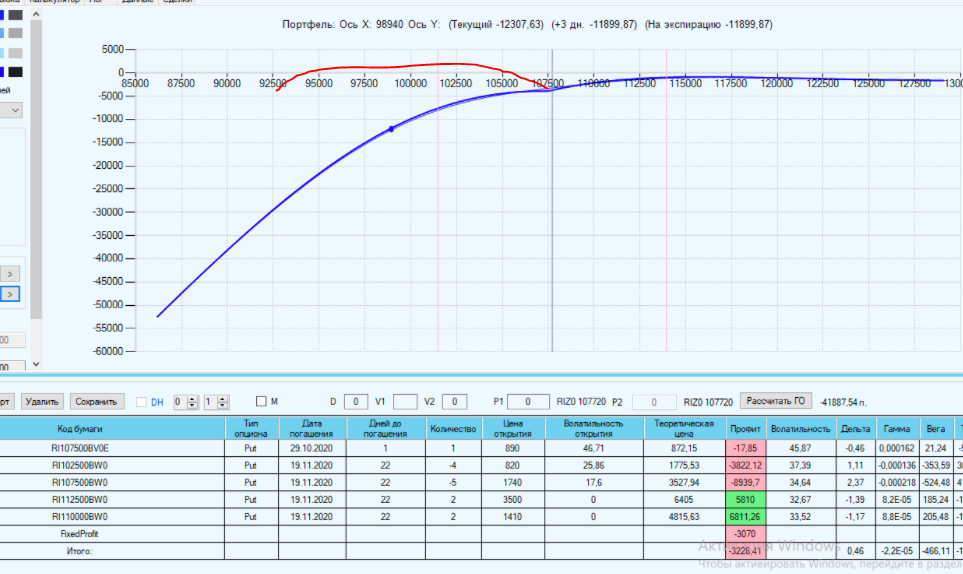Focus the P1 input field
The width and height of the screenshot is (963, 574).
[528, 401]
